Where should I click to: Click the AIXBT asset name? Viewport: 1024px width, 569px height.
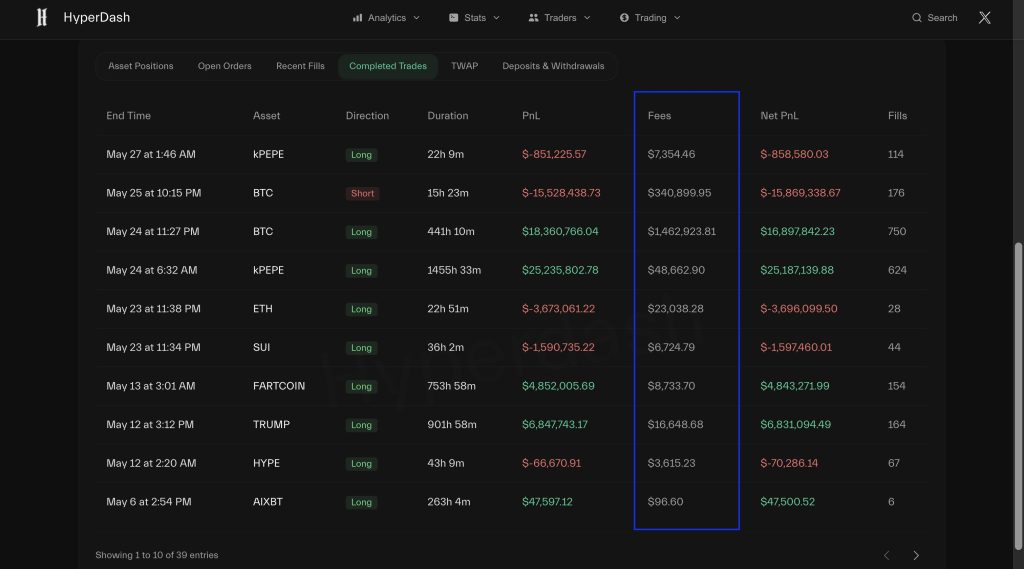268,502
